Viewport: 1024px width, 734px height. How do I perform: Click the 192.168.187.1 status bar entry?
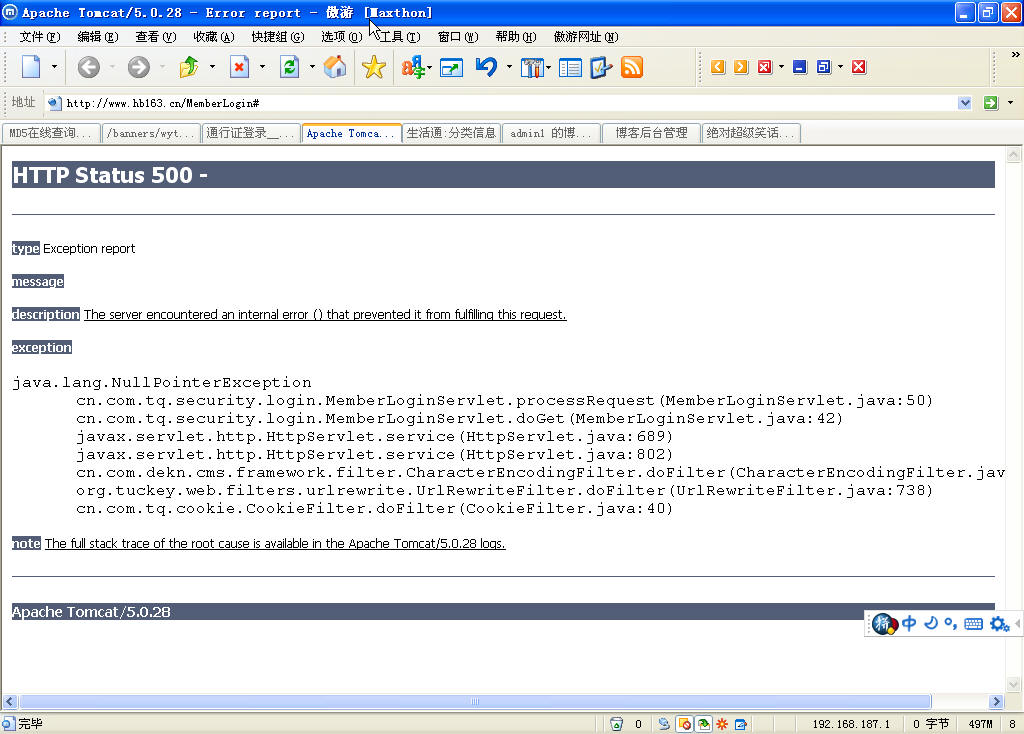(x=851, y=724)
